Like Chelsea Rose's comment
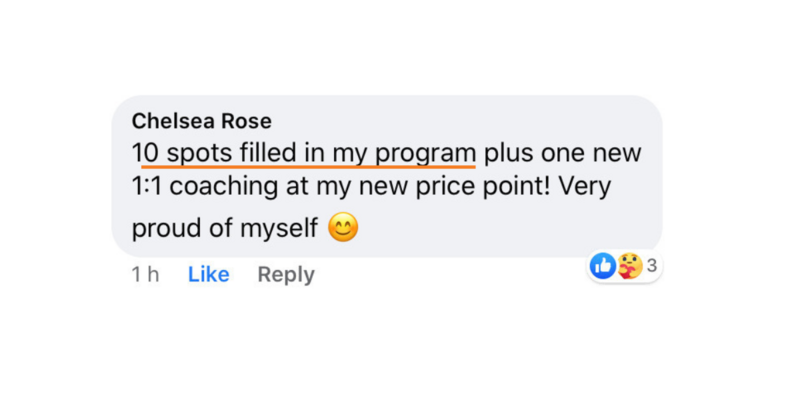The width and height of the screenshot is (800, 400). [x=209, y=274]
